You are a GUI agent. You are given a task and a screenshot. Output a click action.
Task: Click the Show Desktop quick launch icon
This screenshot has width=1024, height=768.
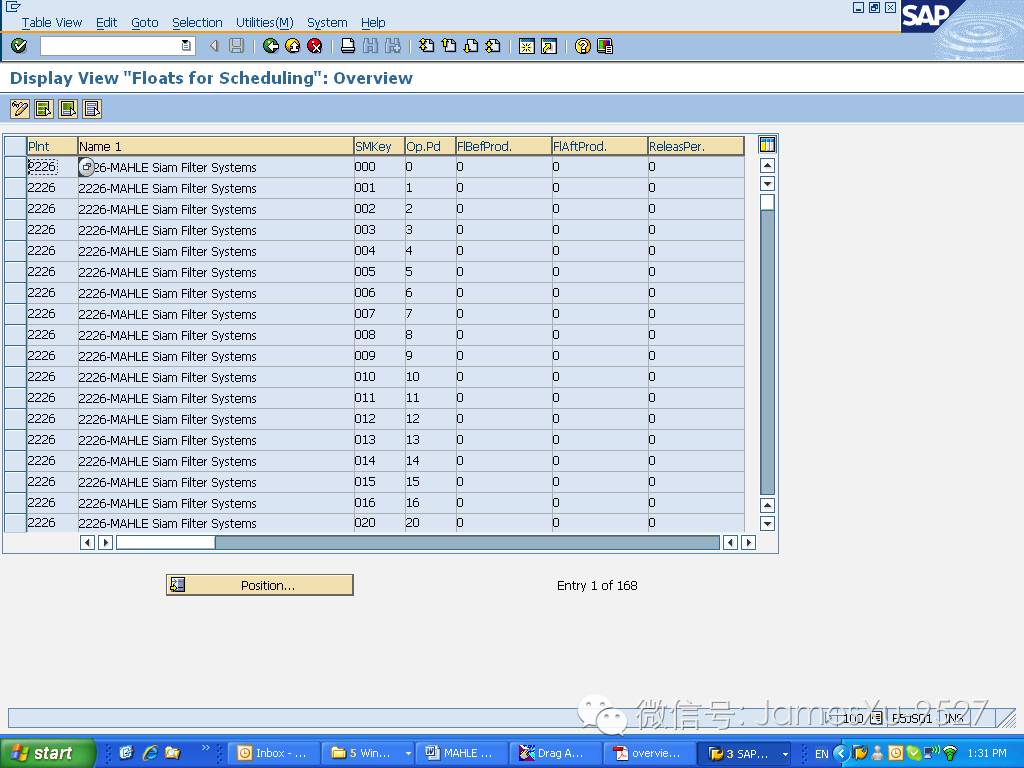click(x=126, y=753)
